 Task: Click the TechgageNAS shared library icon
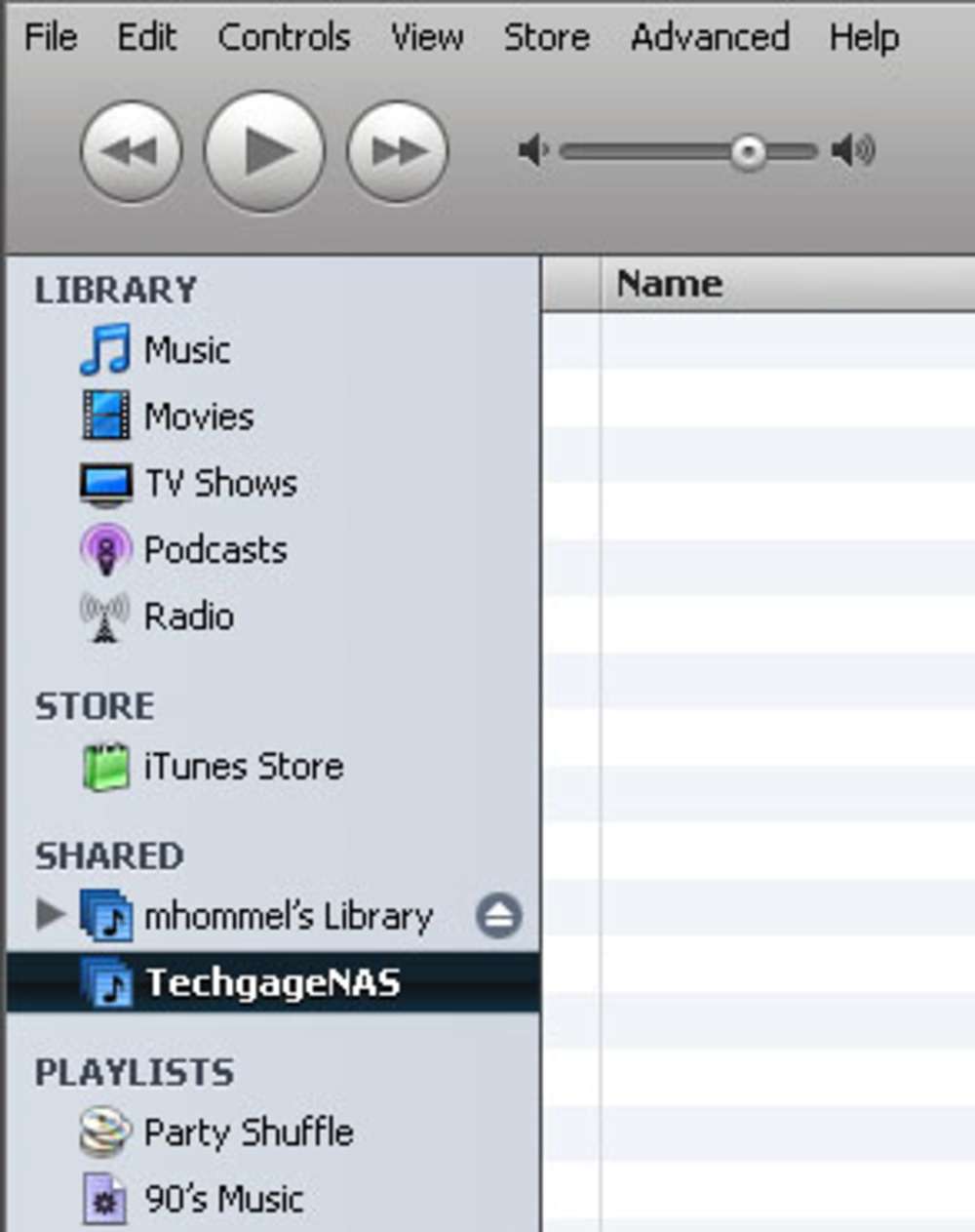click(x=105, y=982)
